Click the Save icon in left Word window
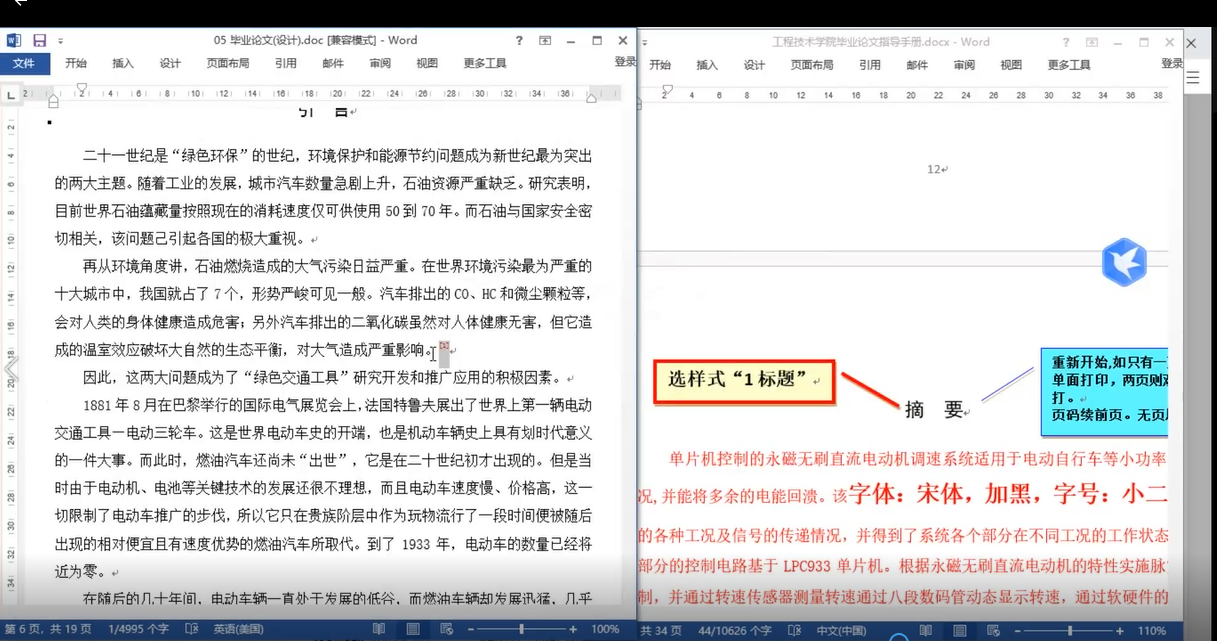 [x=40, y=41]
